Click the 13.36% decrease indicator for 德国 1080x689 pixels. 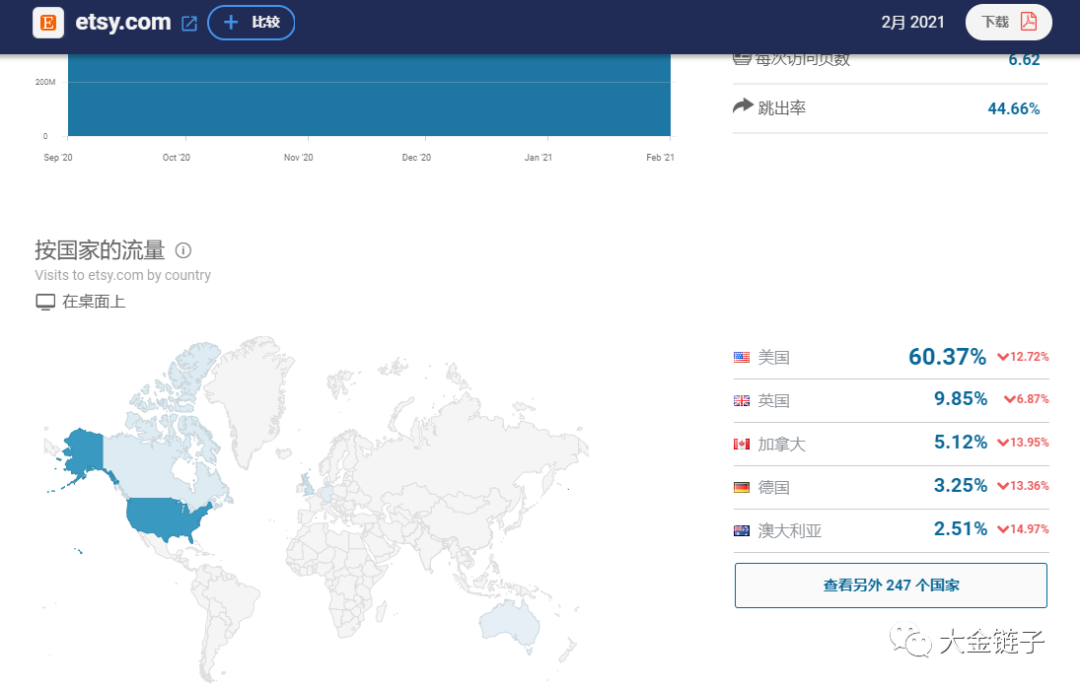[x=1023, y=486]
